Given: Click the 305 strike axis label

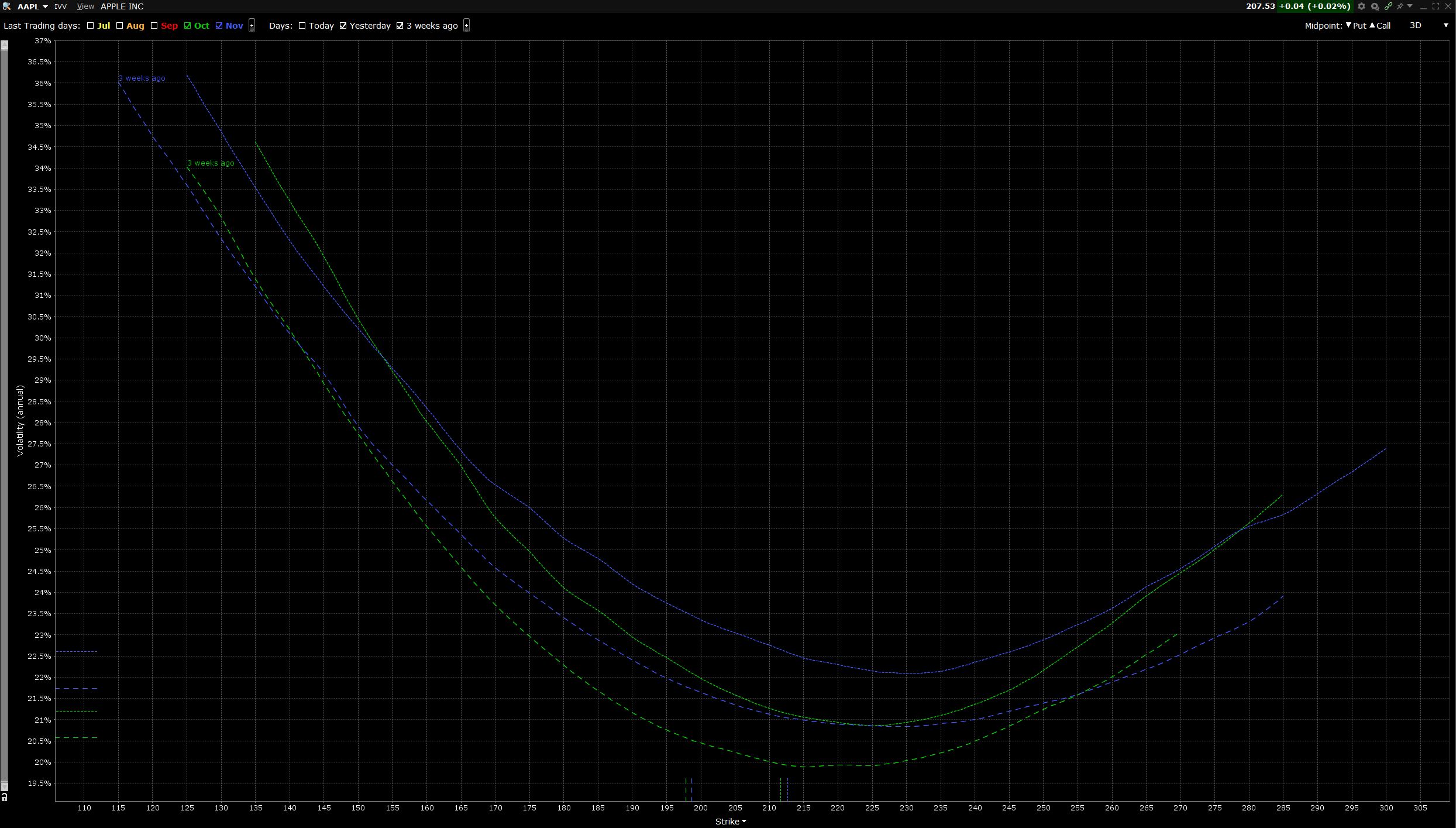Looking at the screenshot, I should [x=1420, y=808].
